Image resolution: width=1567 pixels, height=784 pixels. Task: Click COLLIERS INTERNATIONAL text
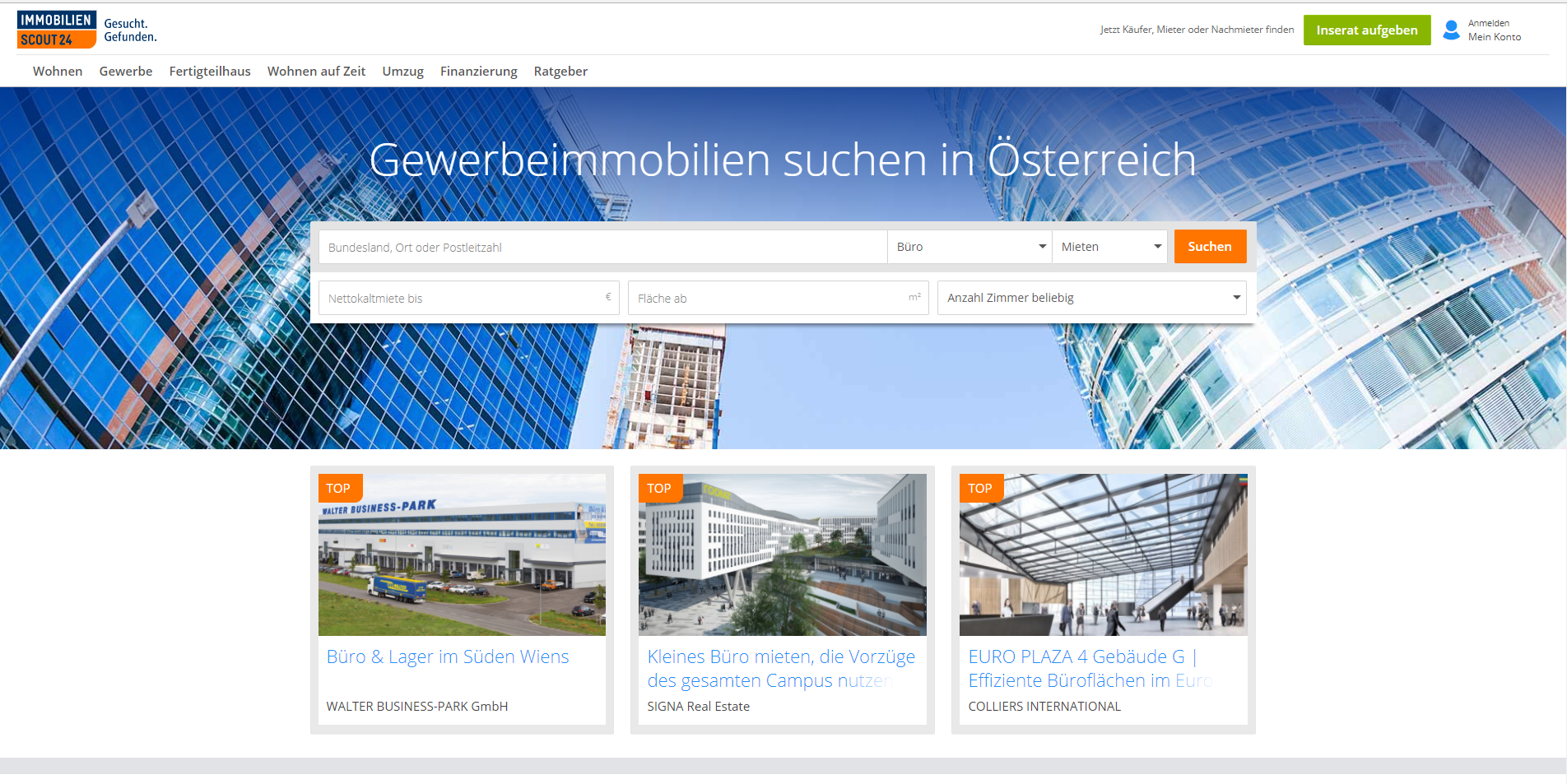(1044, 706)
